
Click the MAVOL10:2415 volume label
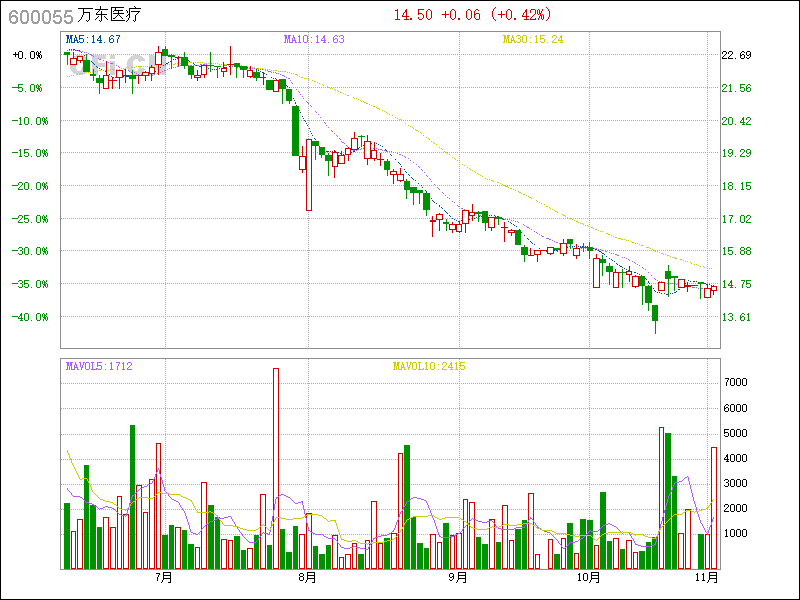[x=428, y=366]
